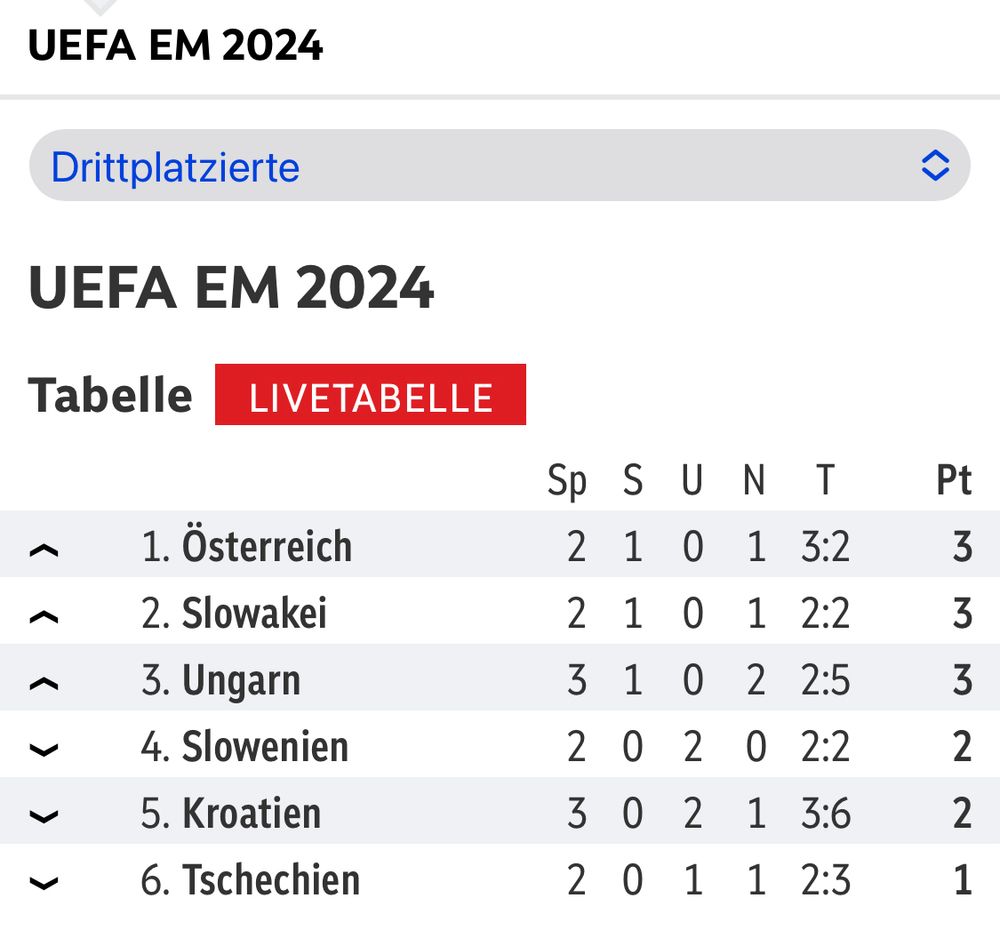This screenshot has height=948, width=1000.
Task: Click down arrow icon beside Kroatien
Action: click(45, 815)
